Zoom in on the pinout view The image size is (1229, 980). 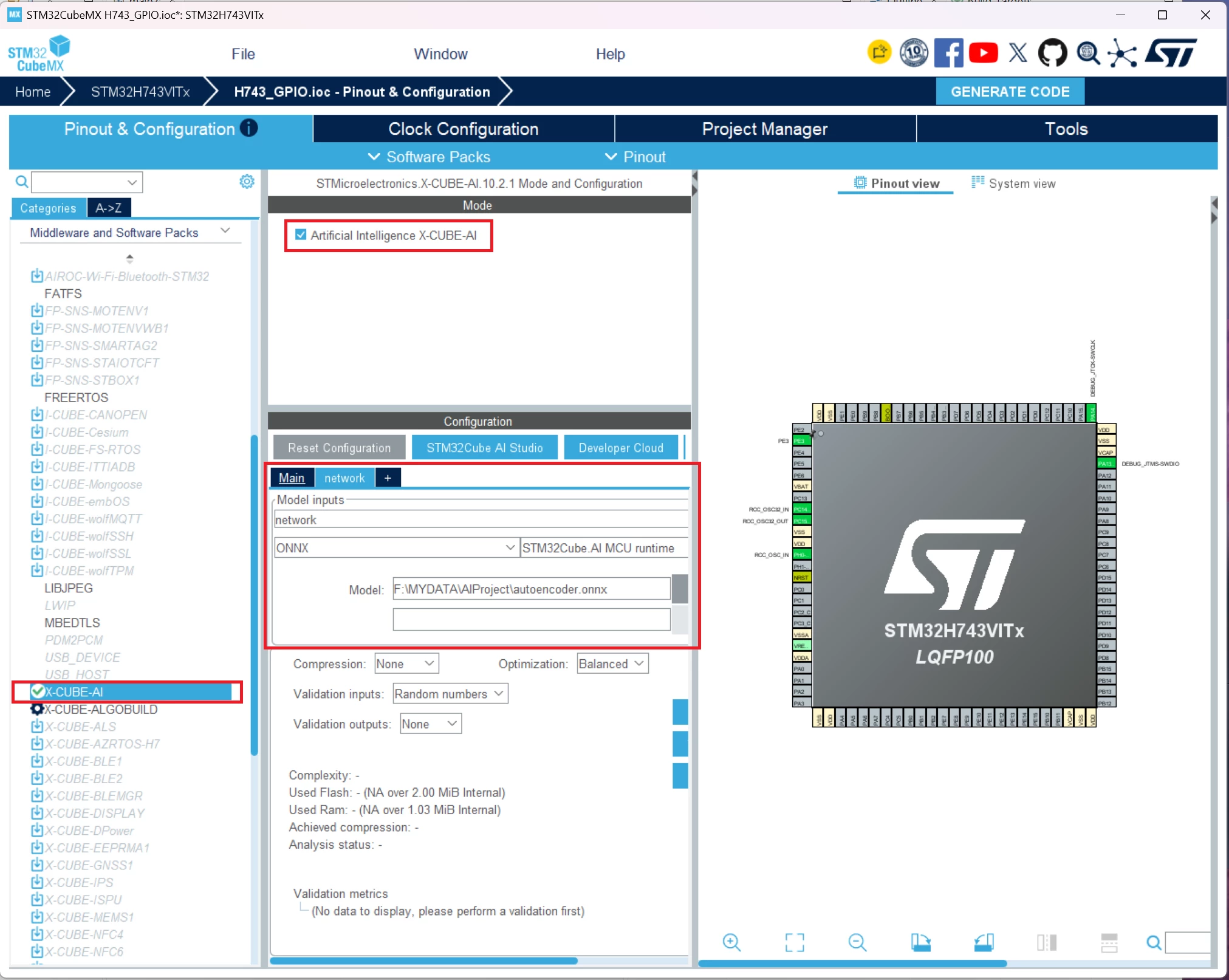pyautogui.click(x=731, y=942)
